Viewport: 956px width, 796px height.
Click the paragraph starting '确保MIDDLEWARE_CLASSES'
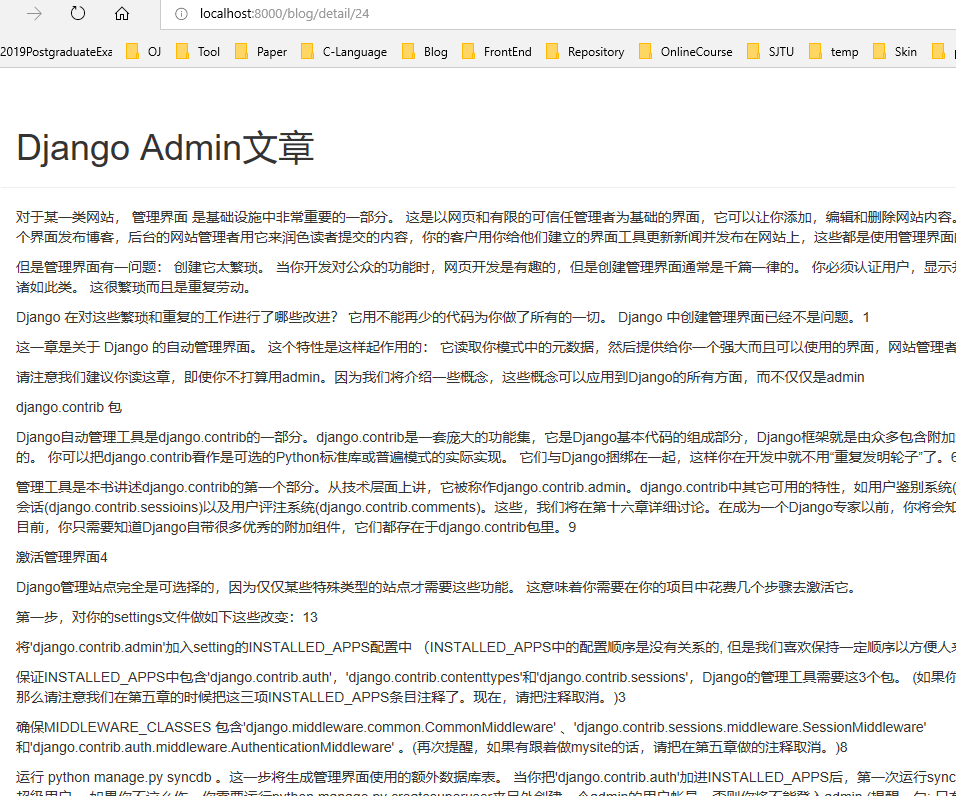(x=471, y=737)
